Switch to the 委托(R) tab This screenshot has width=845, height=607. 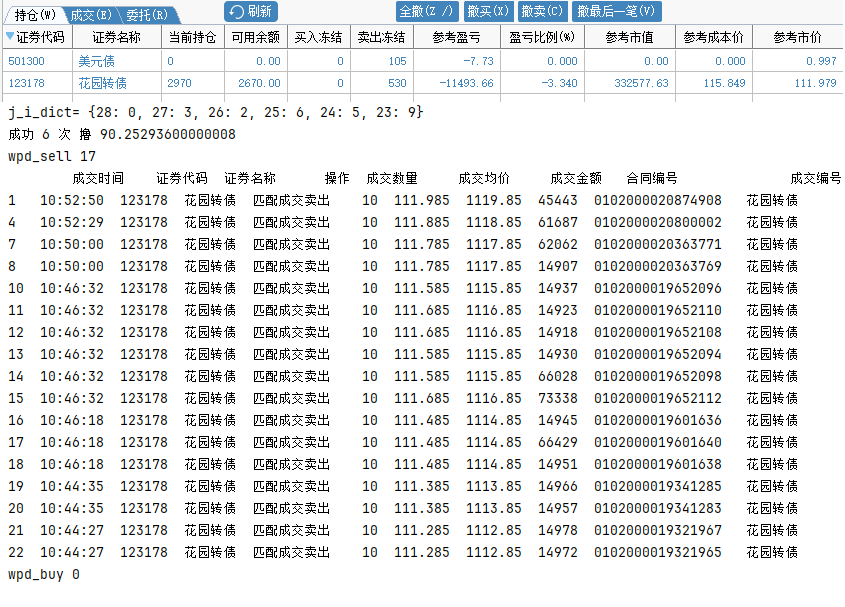(x=147, y=15)
